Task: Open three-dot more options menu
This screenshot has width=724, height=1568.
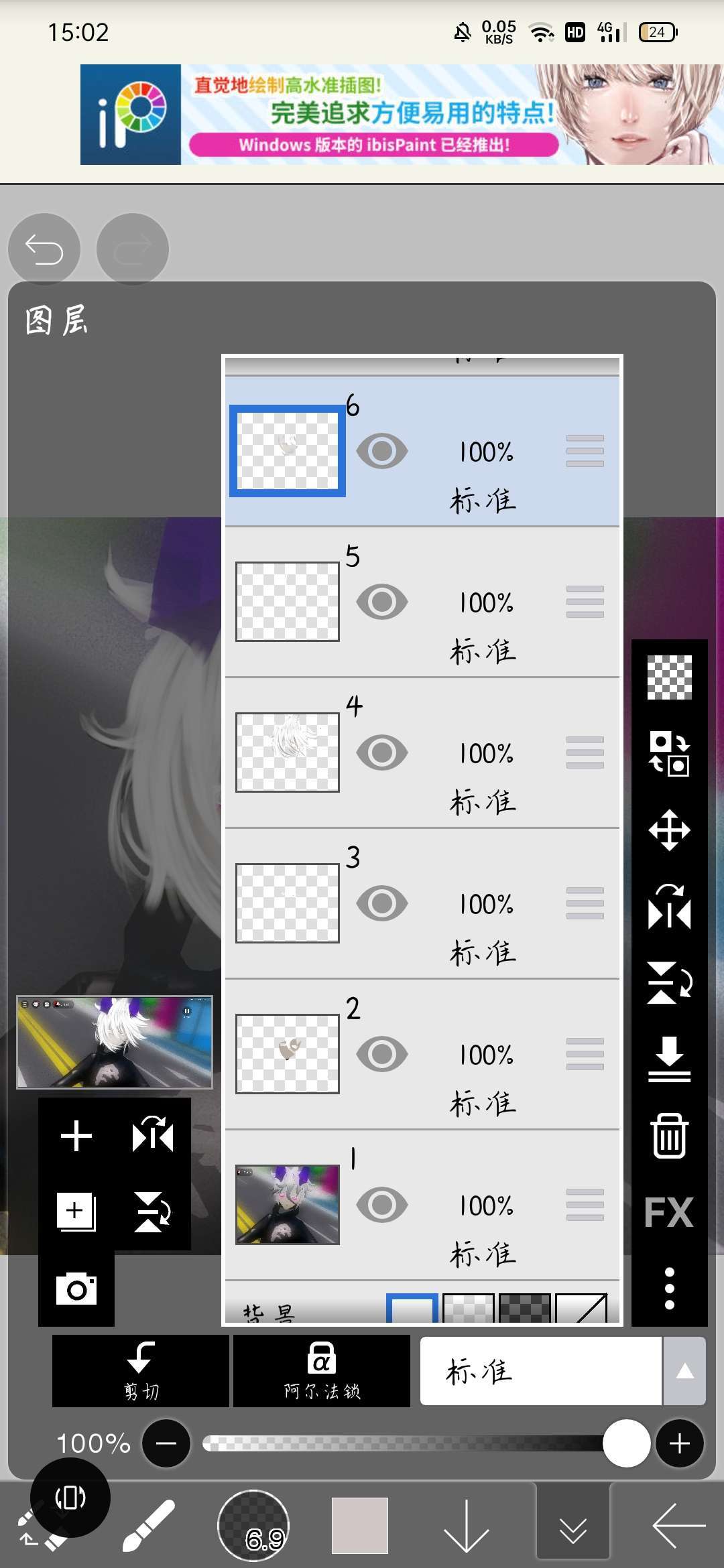Action: pos(668,1288)
